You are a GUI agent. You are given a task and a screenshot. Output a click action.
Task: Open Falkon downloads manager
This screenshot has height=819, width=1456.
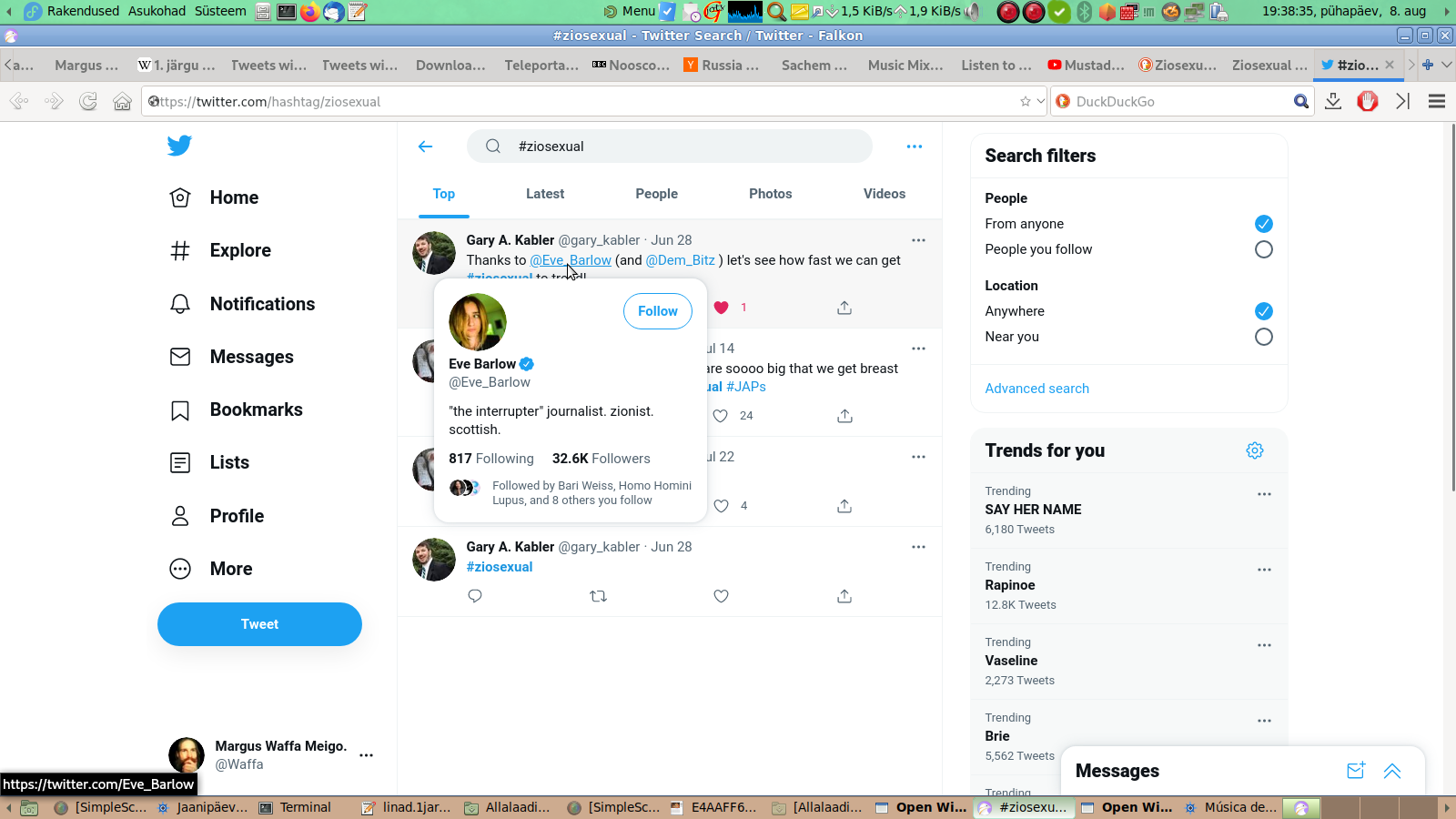tap(1333, 101)
